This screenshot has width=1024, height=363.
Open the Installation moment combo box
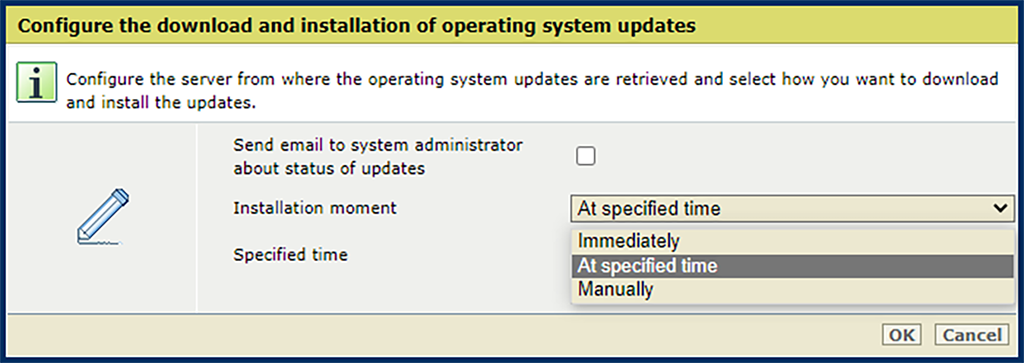tap(792, 209)
